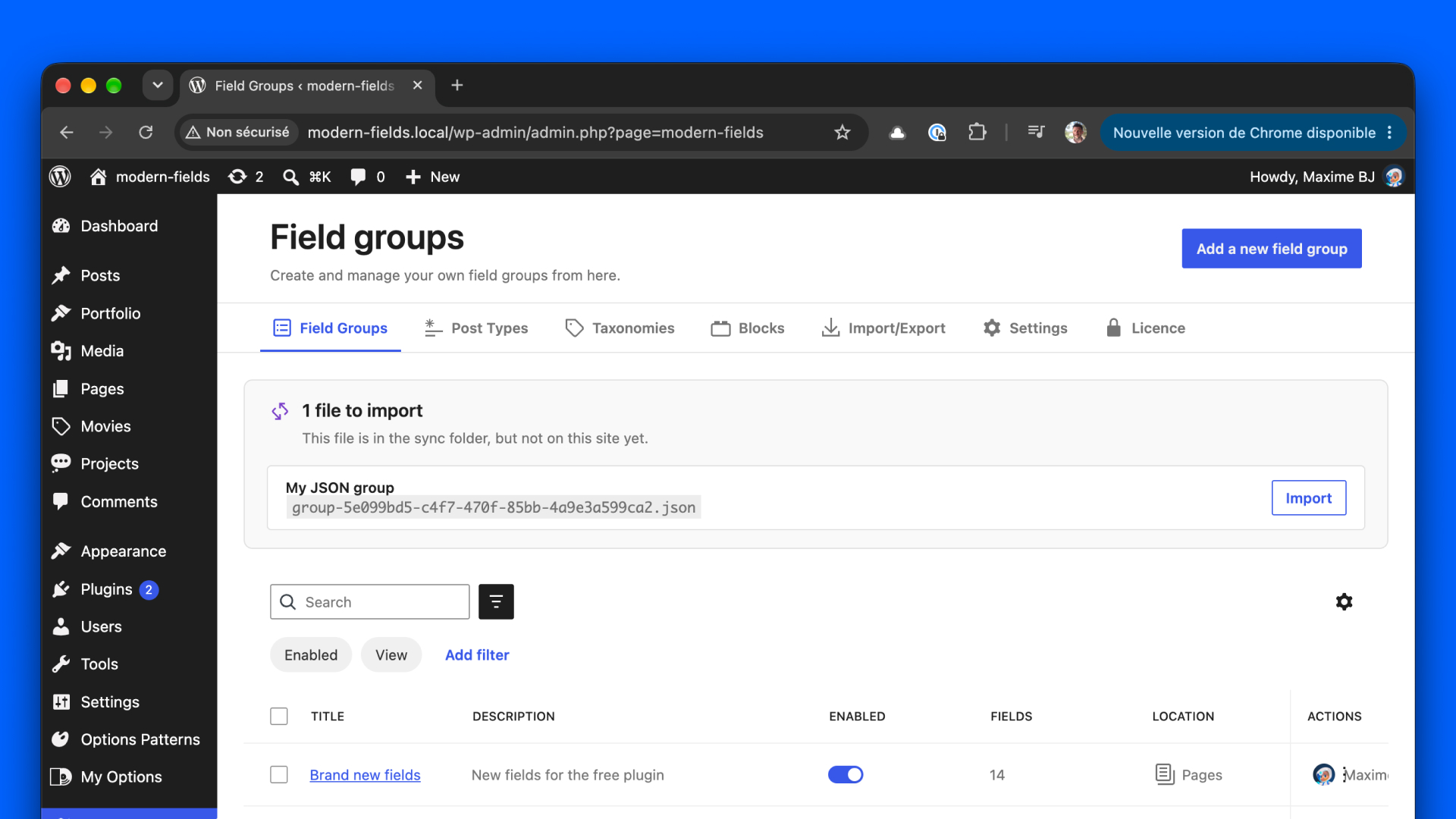This screenshot has height=819, width=1456.
Task: Open the admin bar search ⌘K
Action: (x=306, y=177)
